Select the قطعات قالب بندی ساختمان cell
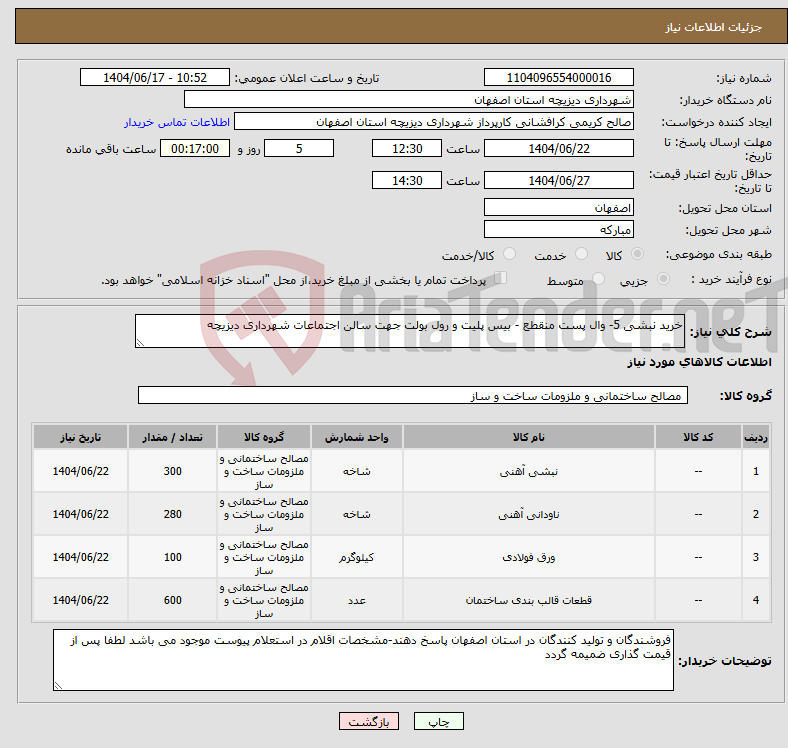The width and height of the screenshot is (788, 748). 528,600
